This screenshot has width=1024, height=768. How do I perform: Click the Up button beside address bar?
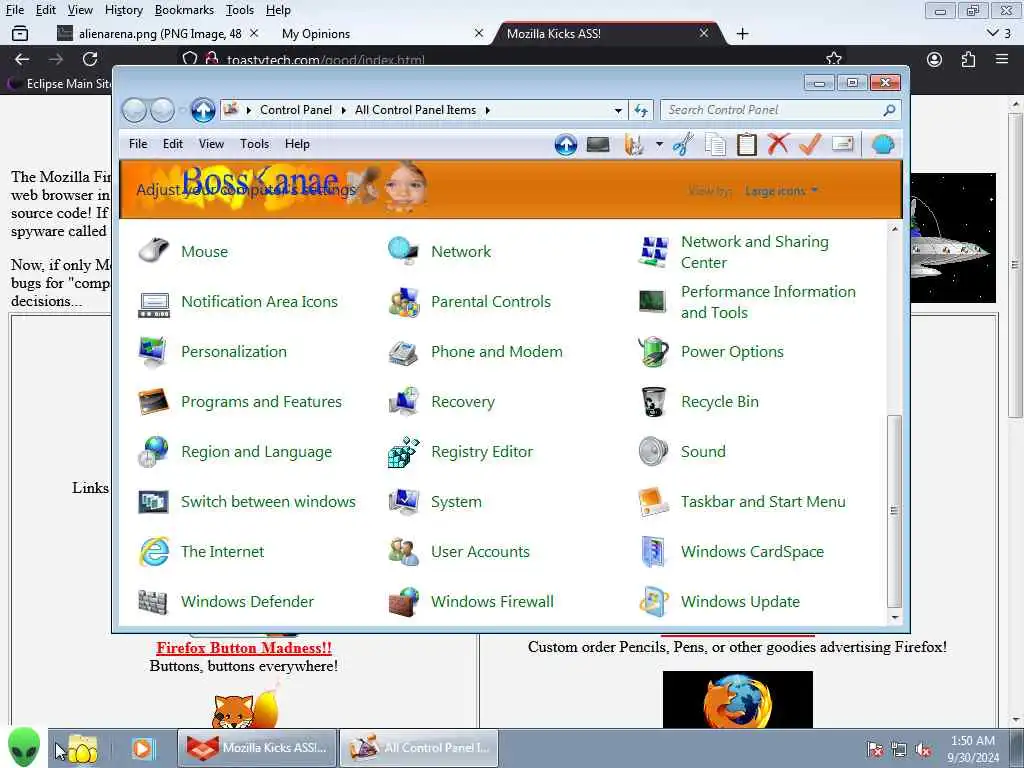202,110
